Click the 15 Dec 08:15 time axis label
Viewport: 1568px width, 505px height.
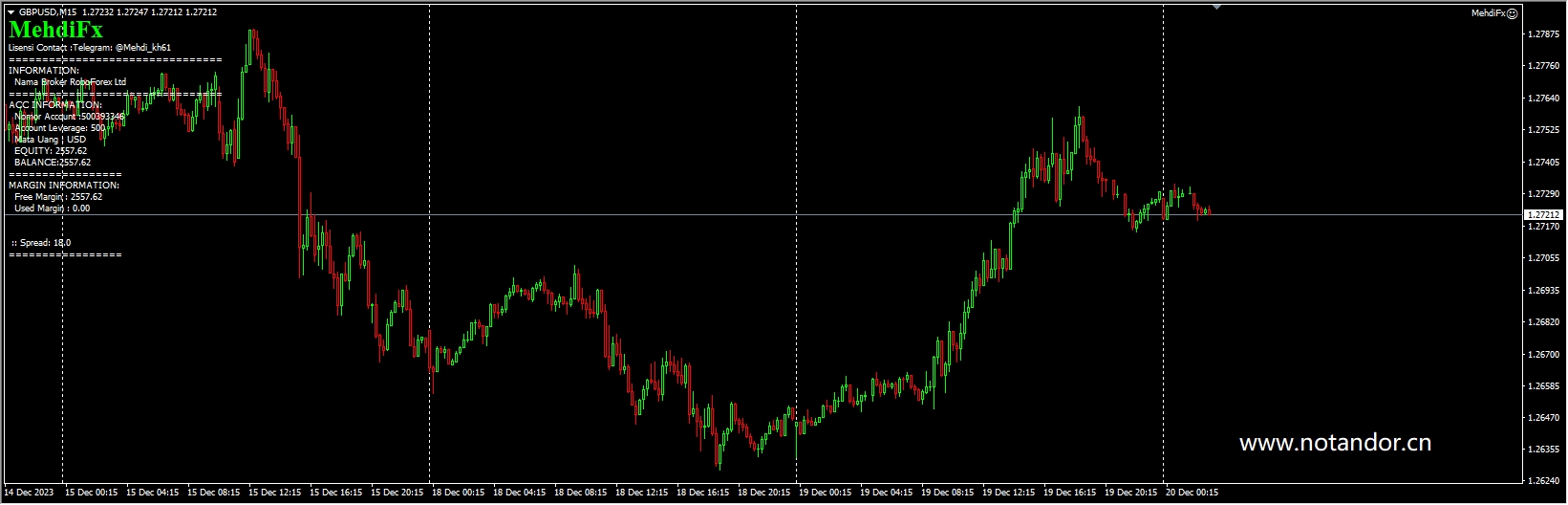214,493
